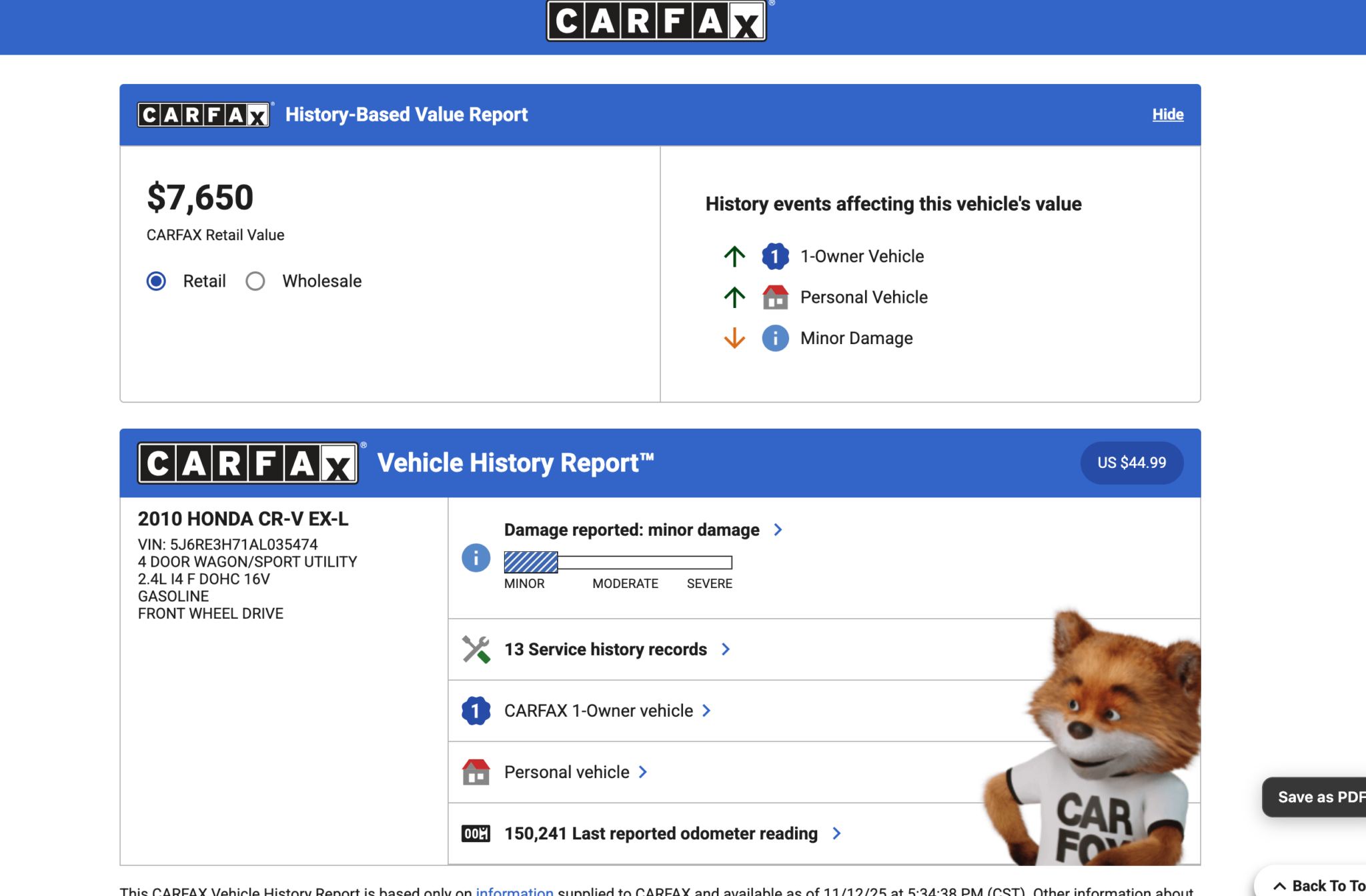Screen dimensions: 1366x896
Task: Click the Minor Damage info icon in value events
Action: pyautogui.click(x=775, y=339)
